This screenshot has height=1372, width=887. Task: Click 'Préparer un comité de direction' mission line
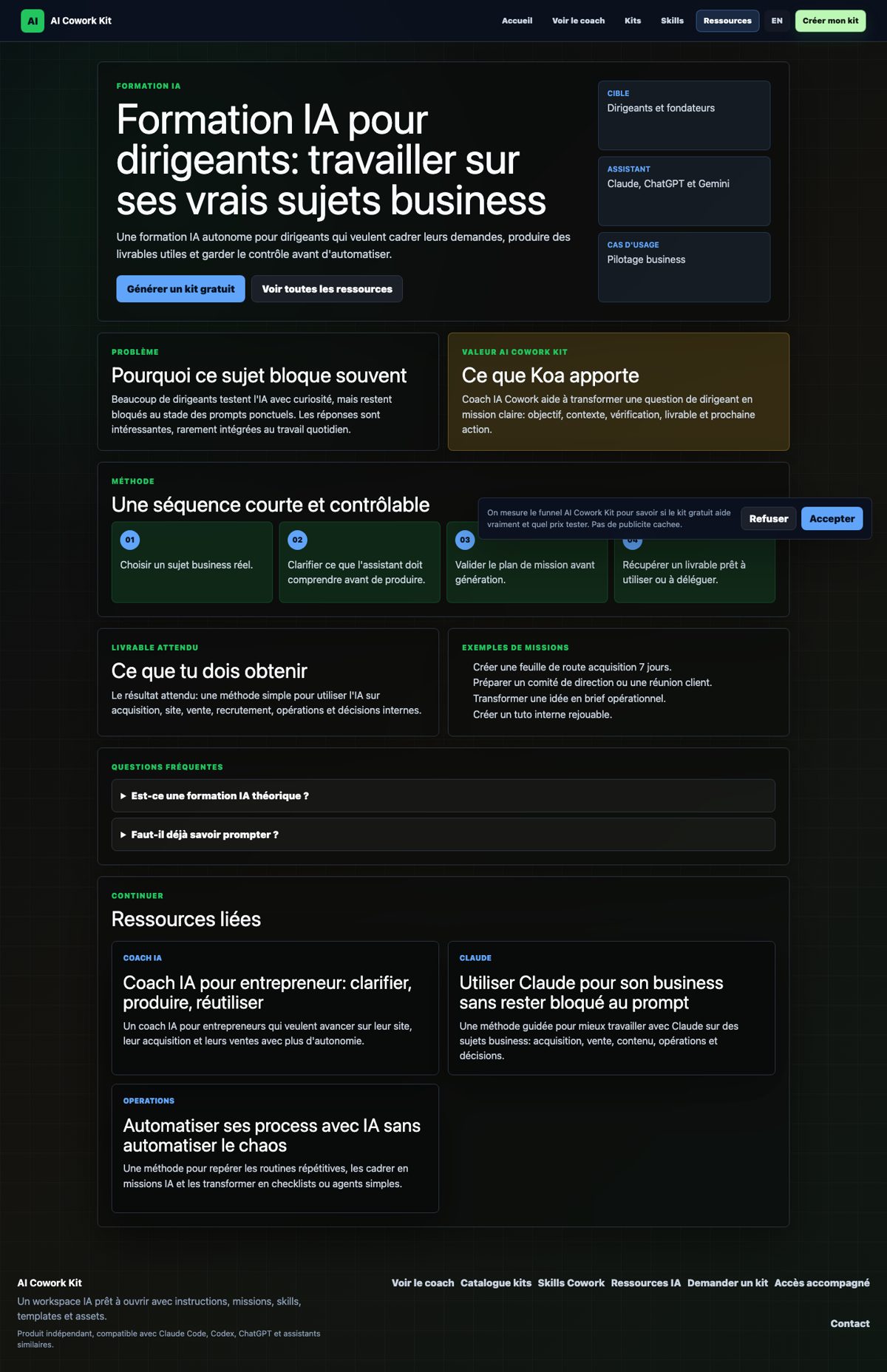[x=592, y=682]
